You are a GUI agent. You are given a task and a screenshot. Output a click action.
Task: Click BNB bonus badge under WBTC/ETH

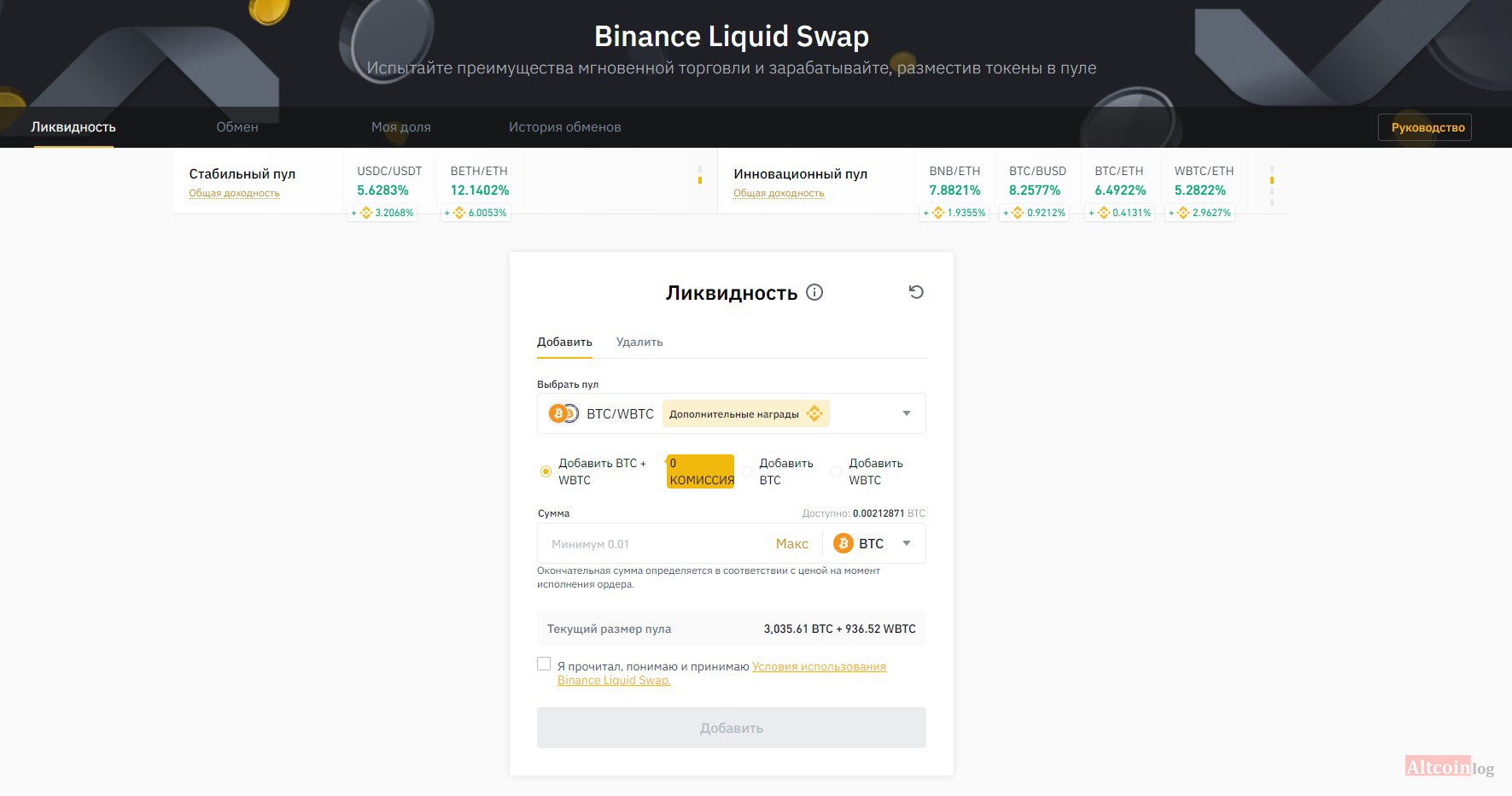point(1200,213)
